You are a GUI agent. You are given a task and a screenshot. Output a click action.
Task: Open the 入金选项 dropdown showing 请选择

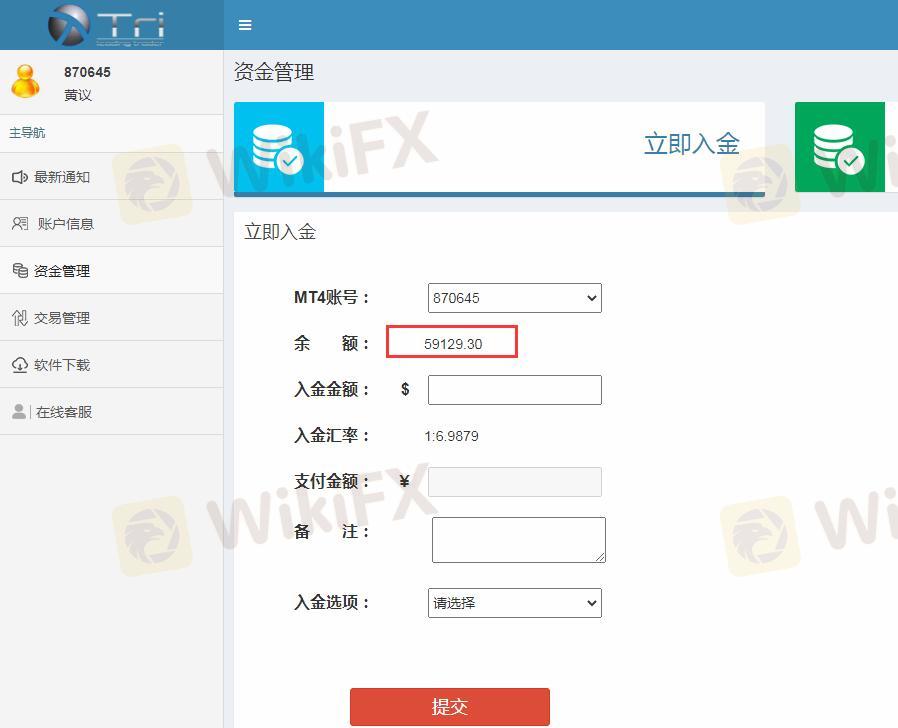pyautogui.click(x=515, y=603)
